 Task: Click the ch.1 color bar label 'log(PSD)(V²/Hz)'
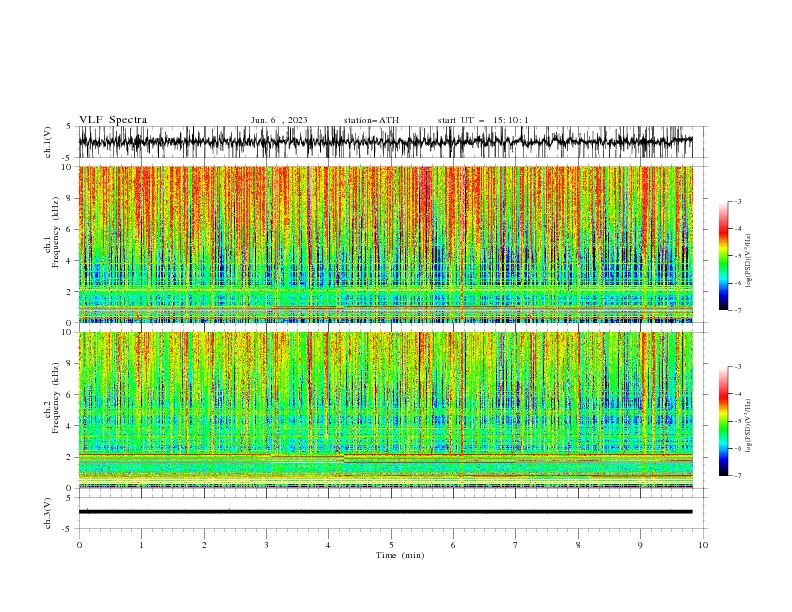[749, 261]
